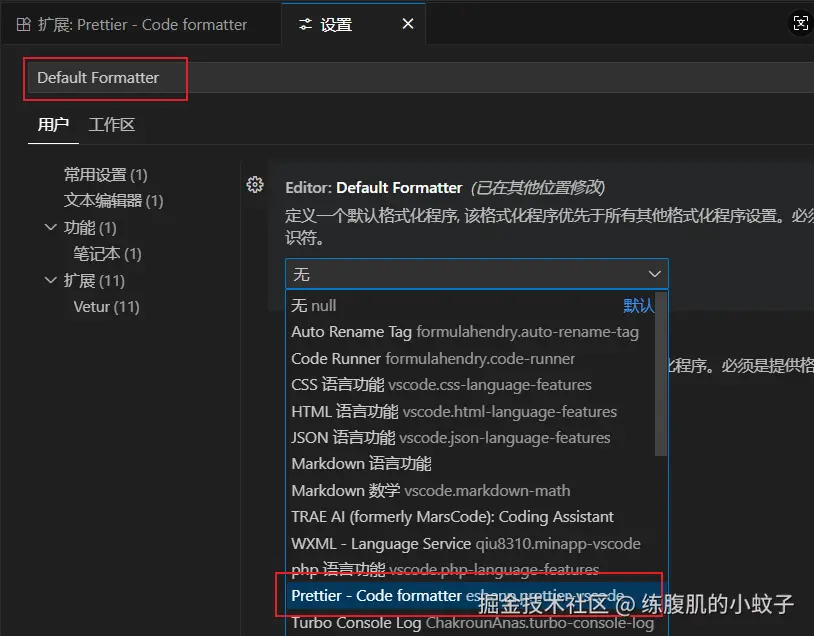814x636 pixels.
Task: Choose WXML - Language Service option
Action: tap(471, 543)
